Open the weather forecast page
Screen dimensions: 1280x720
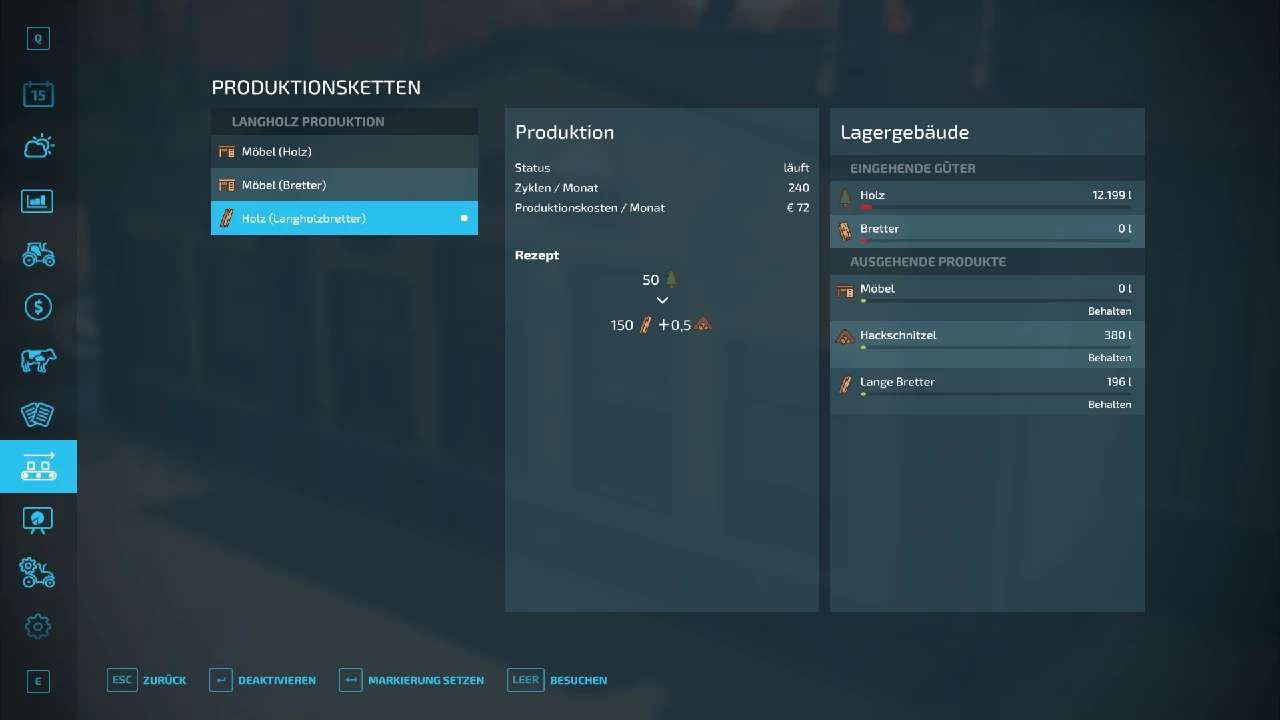pos(38,147)
